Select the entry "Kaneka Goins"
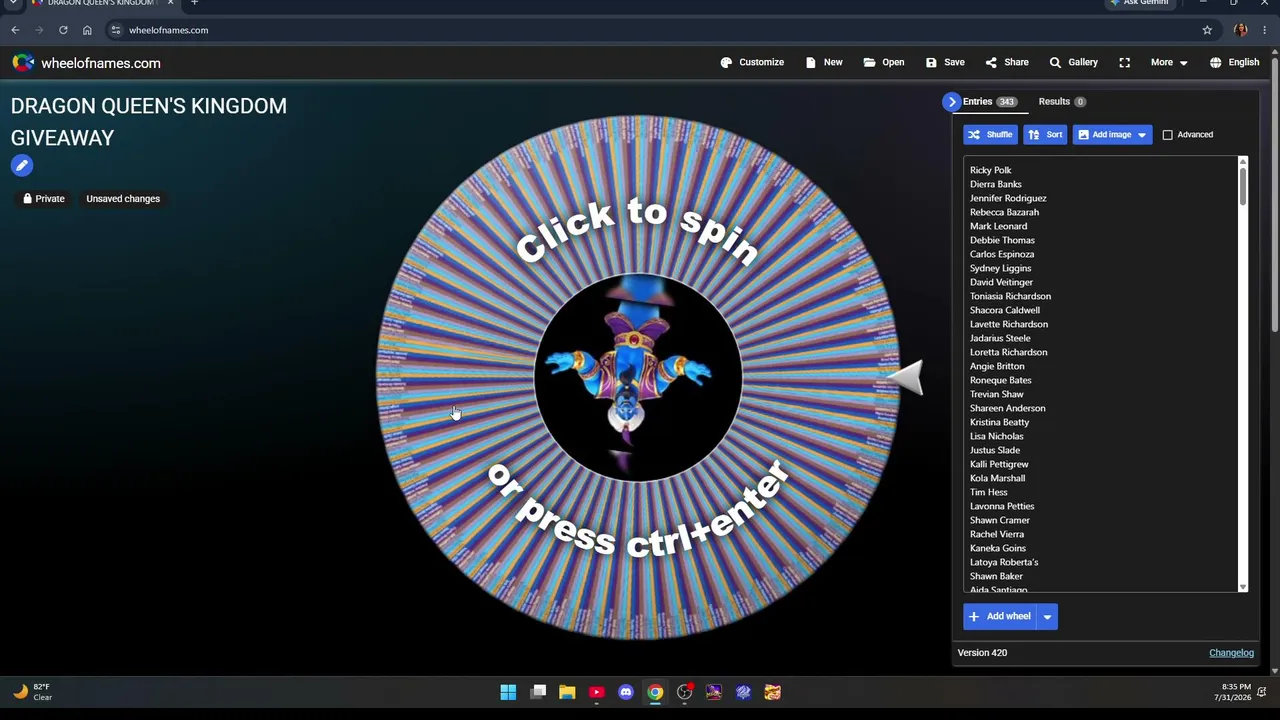This screenshot has height=720, width=1280. tap(997, 548)
